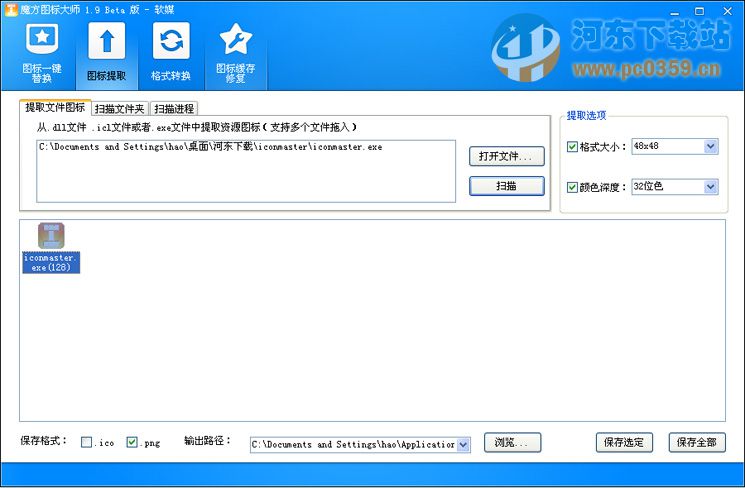Click the 扫描 scan button

point(506,186)
